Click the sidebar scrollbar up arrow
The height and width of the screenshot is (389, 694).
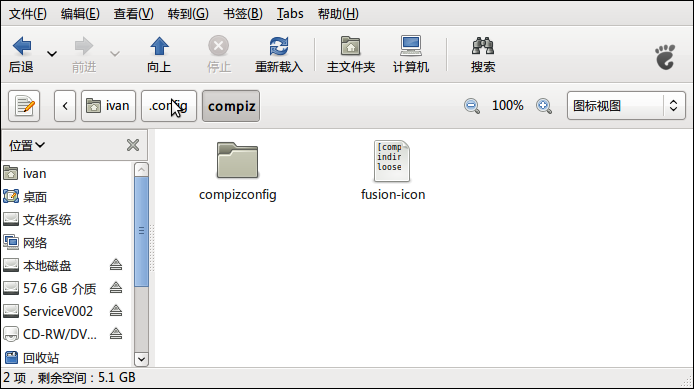pos(141,170)
